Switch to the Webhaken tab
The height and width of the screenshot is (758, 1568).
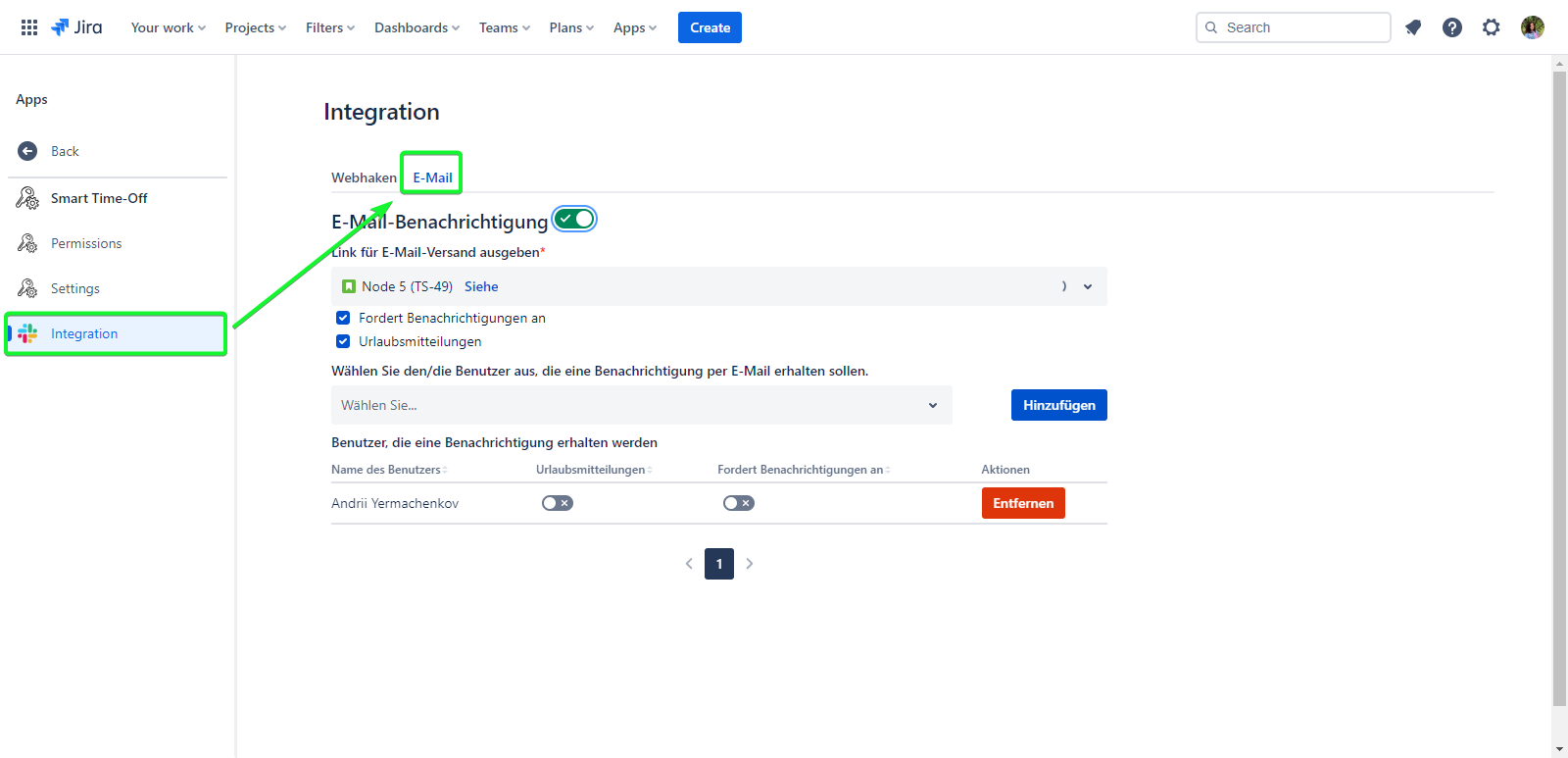tap(364, 177)
